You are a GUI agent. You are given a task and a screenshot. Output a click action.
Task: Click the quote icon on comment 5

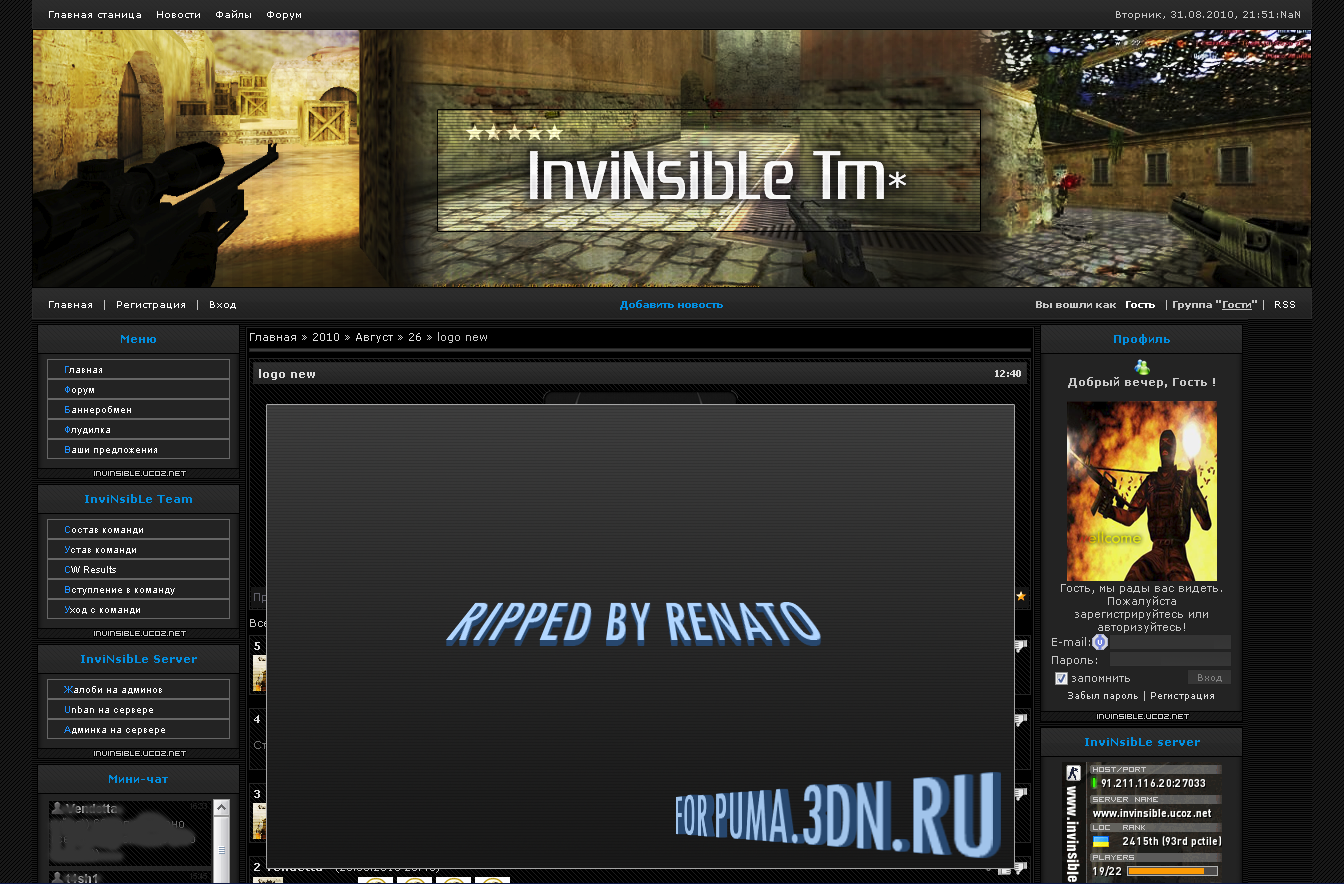tap(1020, 646)
